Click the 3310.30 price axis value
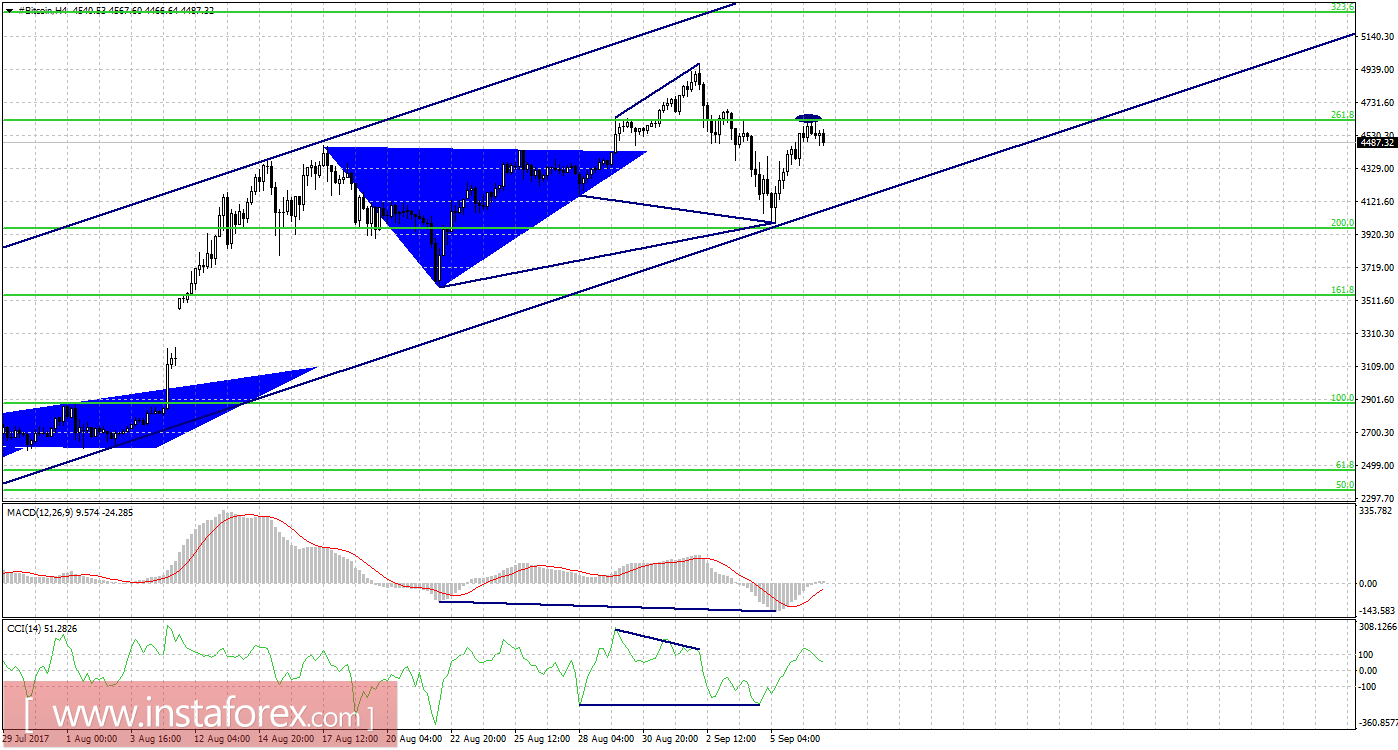 pos(1377,333)
